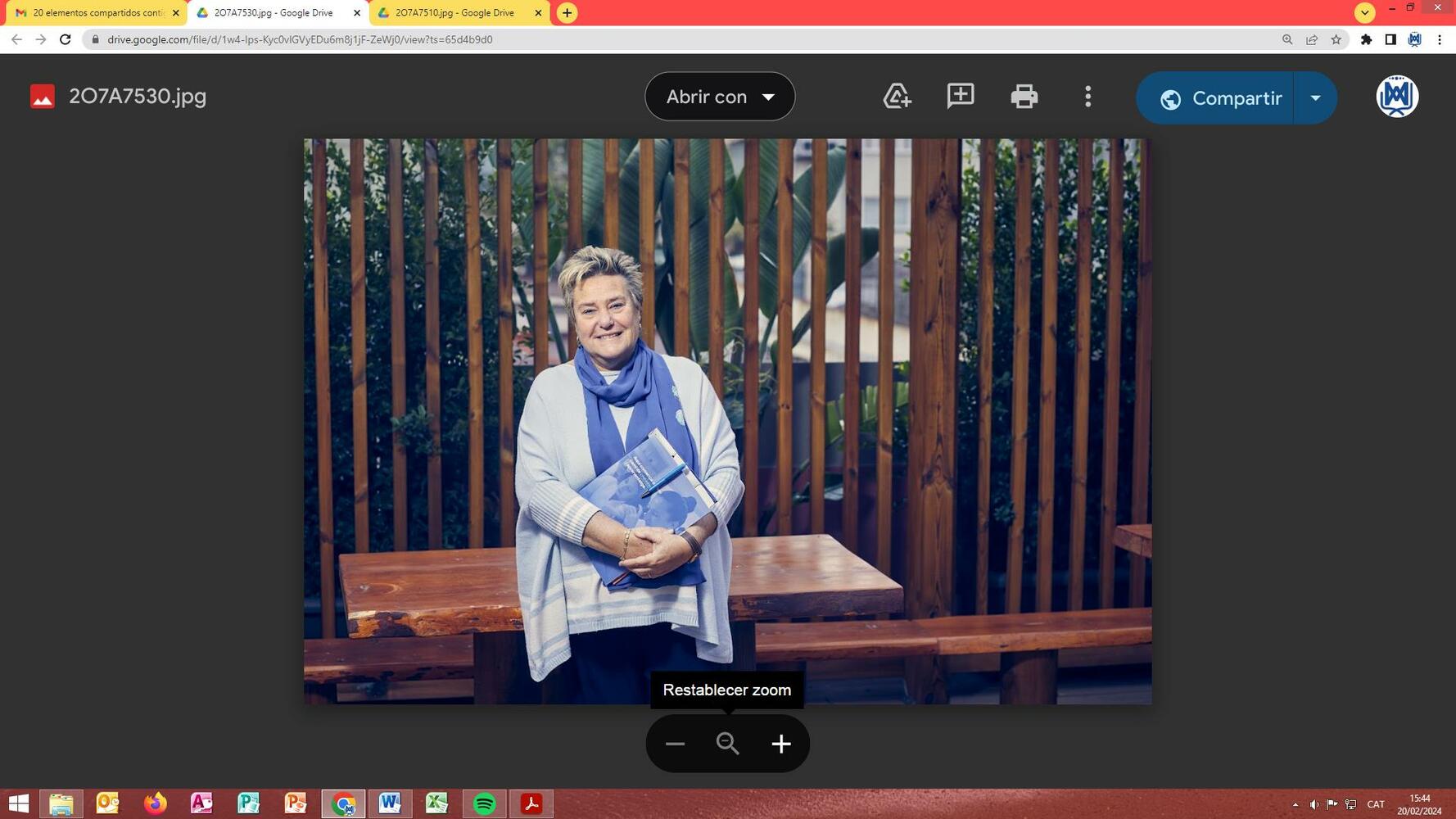
Task: Click the Add shortcut to Drive icon
Action: coord(897,97)
